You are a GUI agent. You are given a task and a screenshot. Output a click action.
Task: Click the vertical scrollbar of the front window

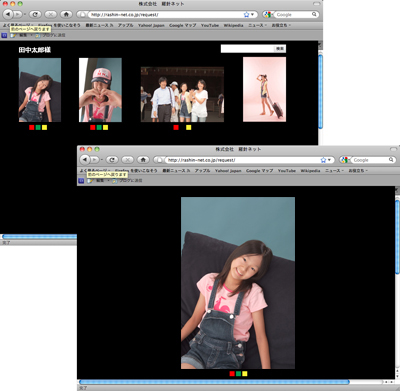(397, 237)
